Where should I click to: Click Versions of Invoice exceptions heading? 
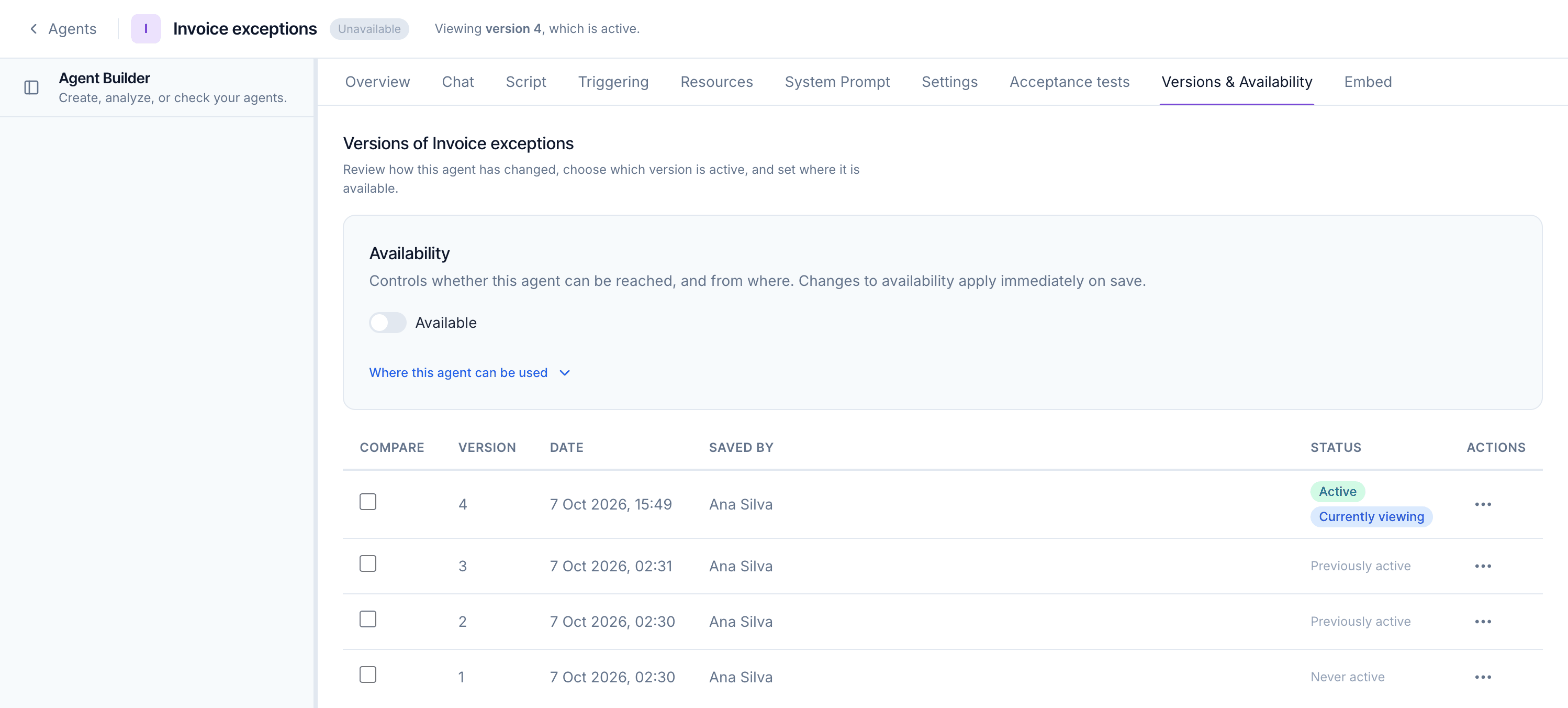pyautogui.click(x=459, y=144)
